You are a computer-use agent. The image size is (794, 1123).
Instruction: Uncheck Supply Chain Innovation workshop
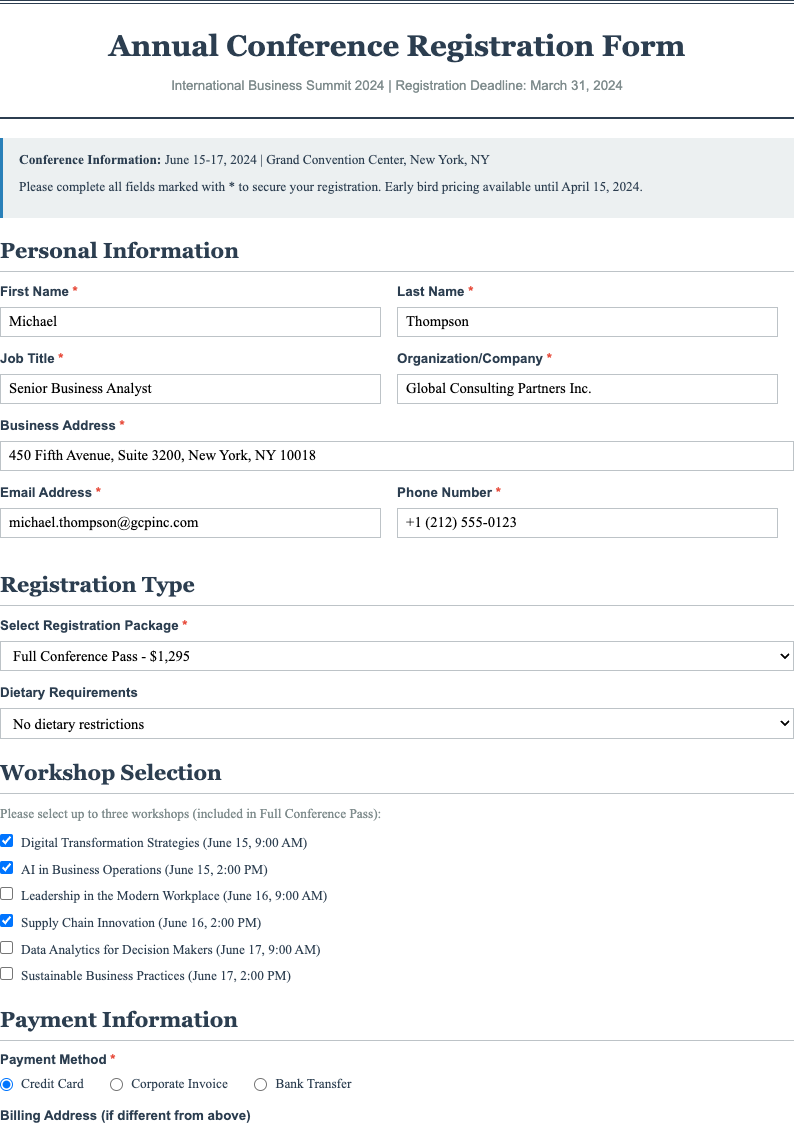tap(7, 920)
